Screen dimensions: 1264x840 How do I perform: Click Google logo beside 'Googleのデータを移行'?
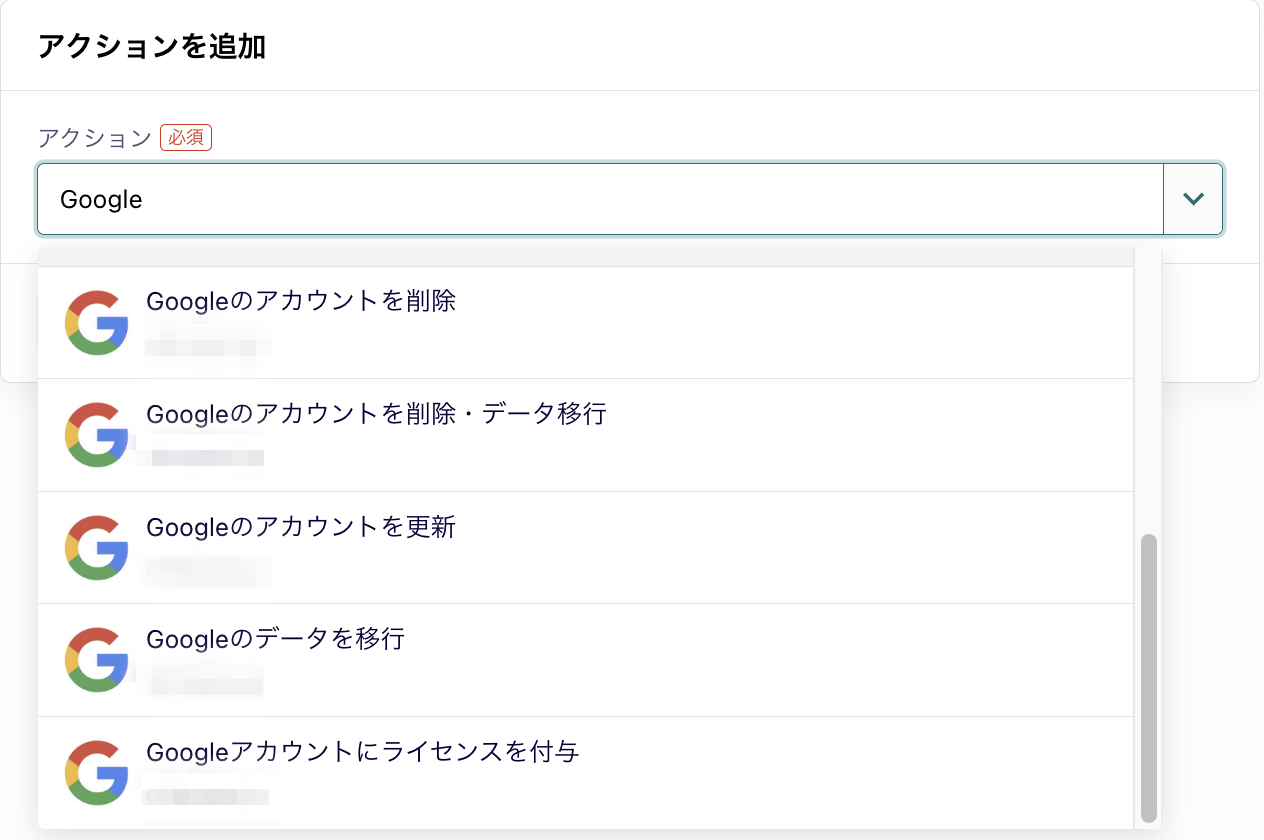click(x=96, y=659)
